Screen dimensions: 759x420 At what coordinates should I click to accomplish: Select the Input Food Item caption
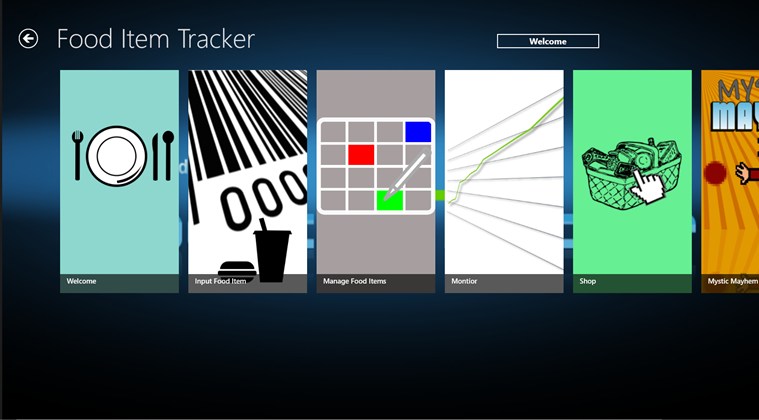tap(220, 282)
